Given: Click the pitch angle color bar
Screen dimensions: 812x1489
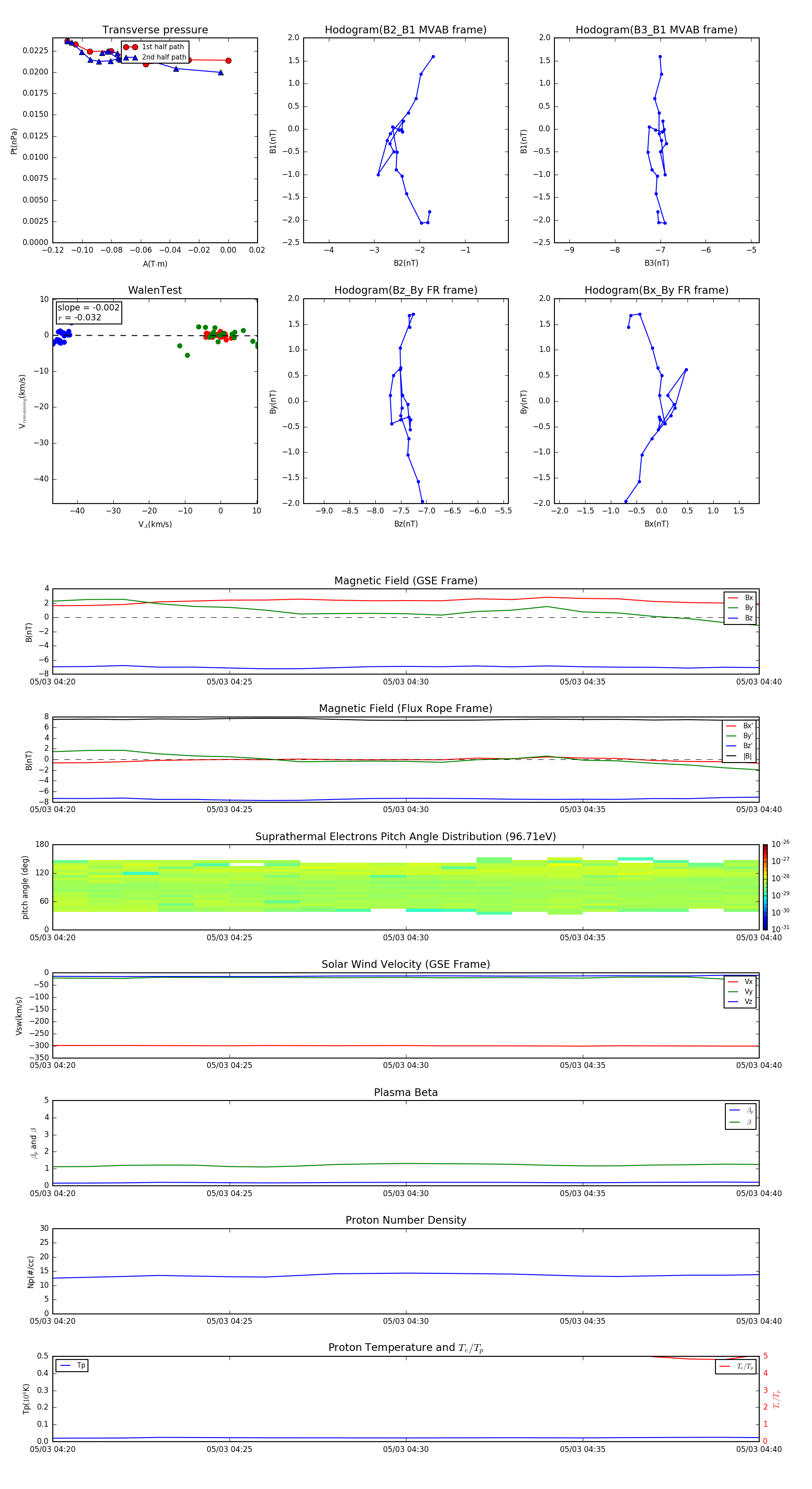Looking at the screenshot, I should pyautogui.click(x=765, y=887).
